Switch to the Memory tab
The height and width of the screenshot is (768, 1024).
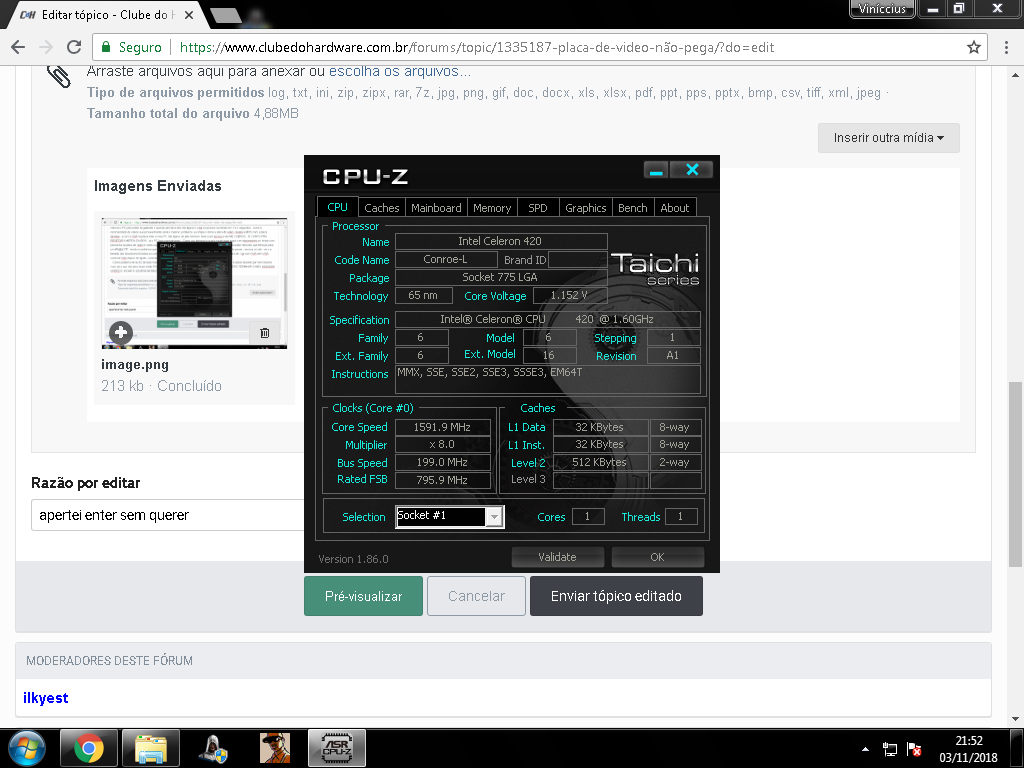492,208
